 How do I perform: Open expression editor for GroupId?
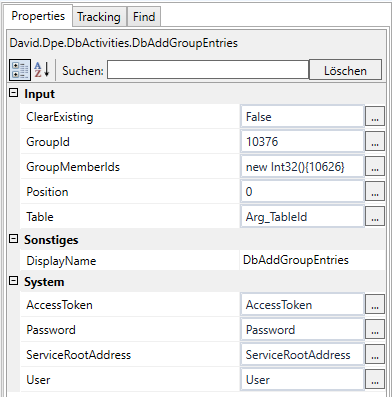point(375,142)
